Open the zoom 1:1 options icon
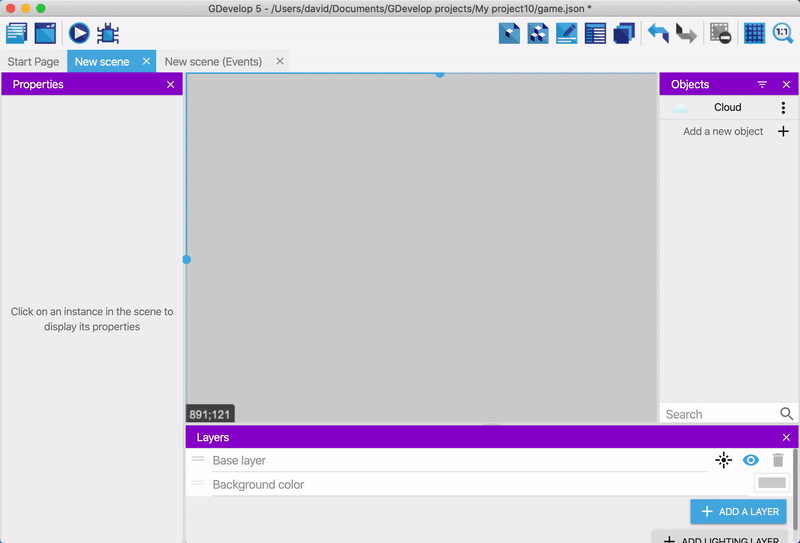 coord(782,33)
